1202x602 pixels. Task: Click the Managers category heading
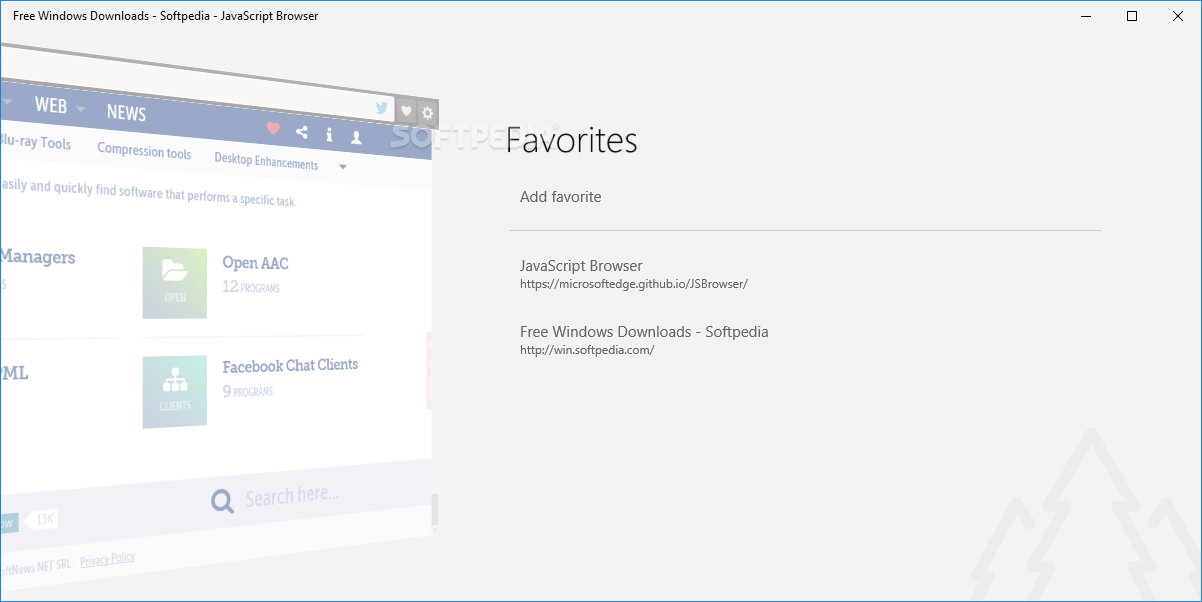(x=37, y=257)
